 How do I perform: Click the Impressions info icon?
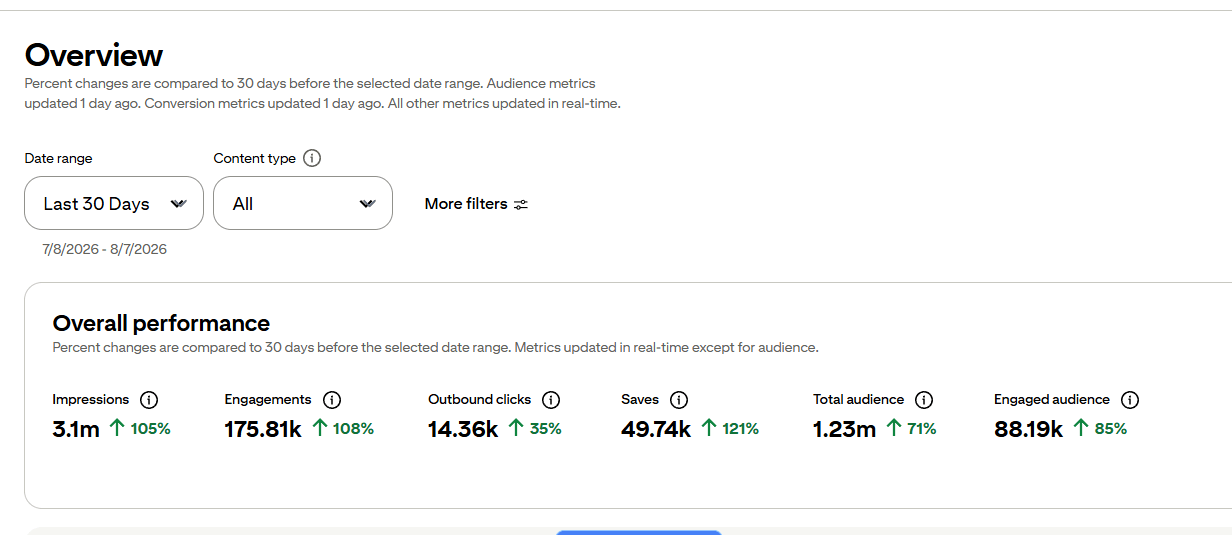tap(149, 400)
